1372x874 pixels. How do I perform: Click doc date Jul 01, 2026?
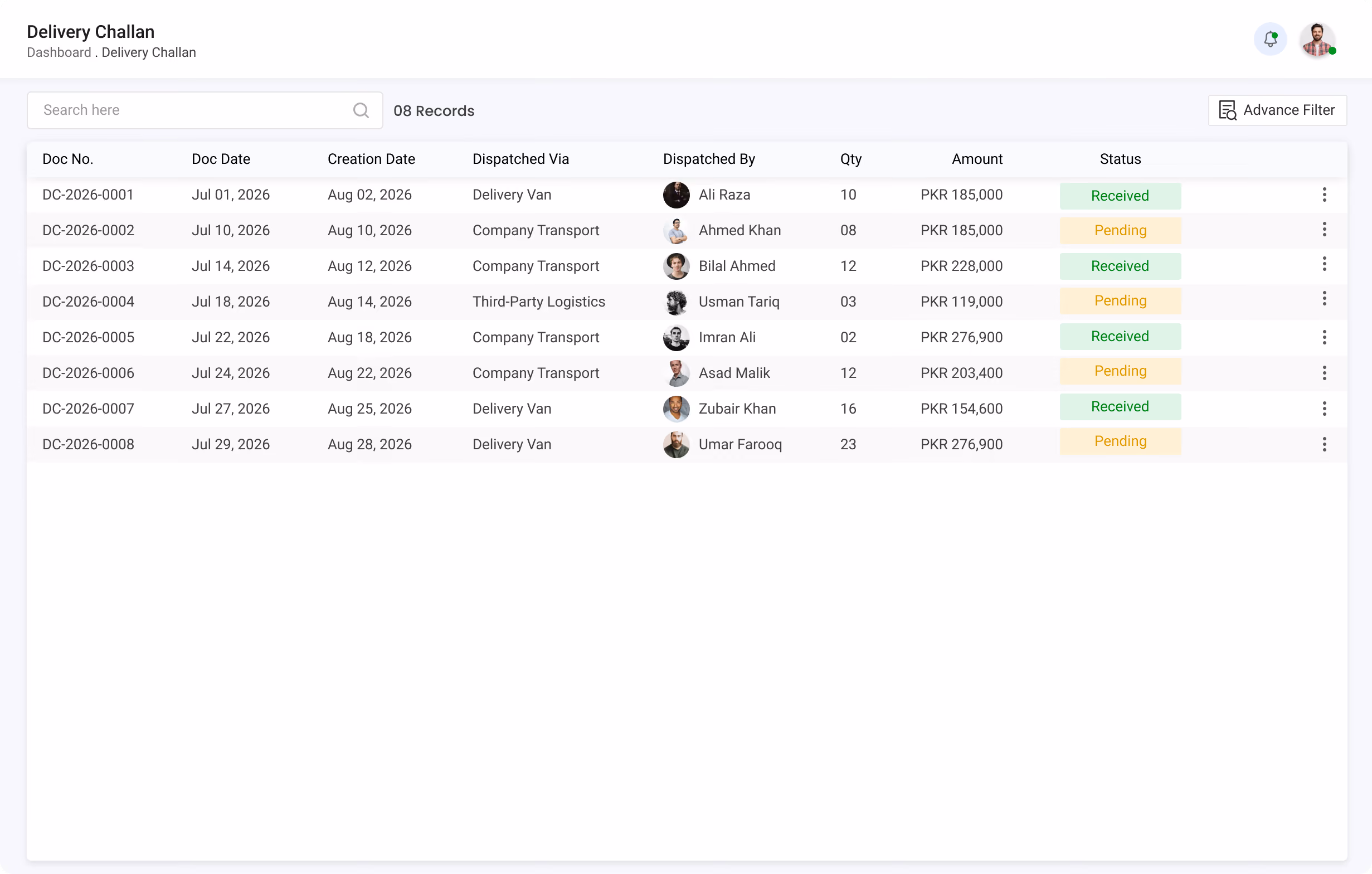click(230, 195)
